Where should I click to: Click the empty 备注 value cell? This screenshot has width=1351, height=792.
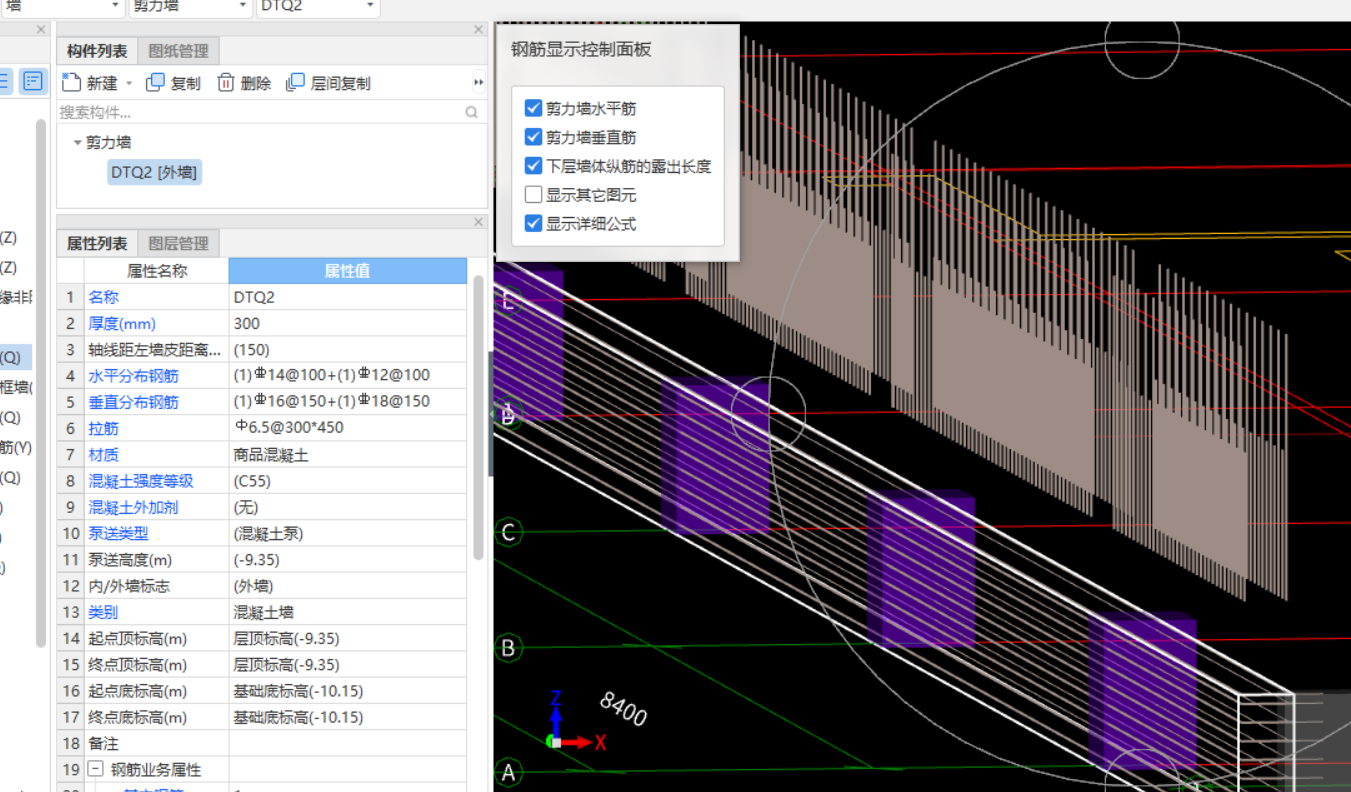[x=348, y=744]
